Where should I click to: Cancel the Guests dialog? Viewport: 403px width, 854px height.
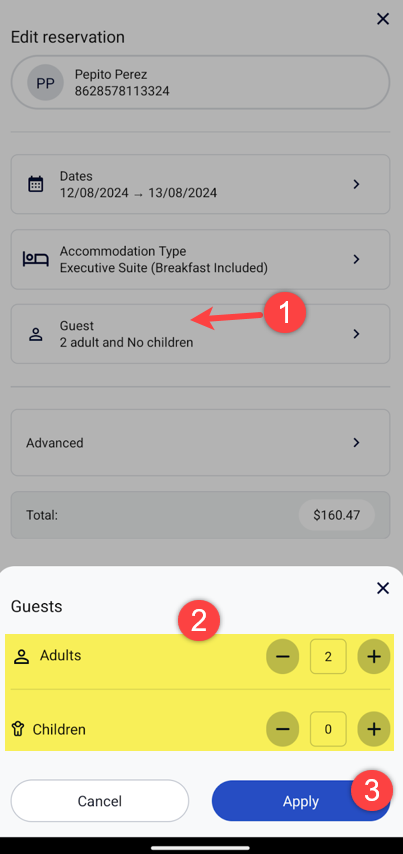pyautogui.click(x=100, y=801)
